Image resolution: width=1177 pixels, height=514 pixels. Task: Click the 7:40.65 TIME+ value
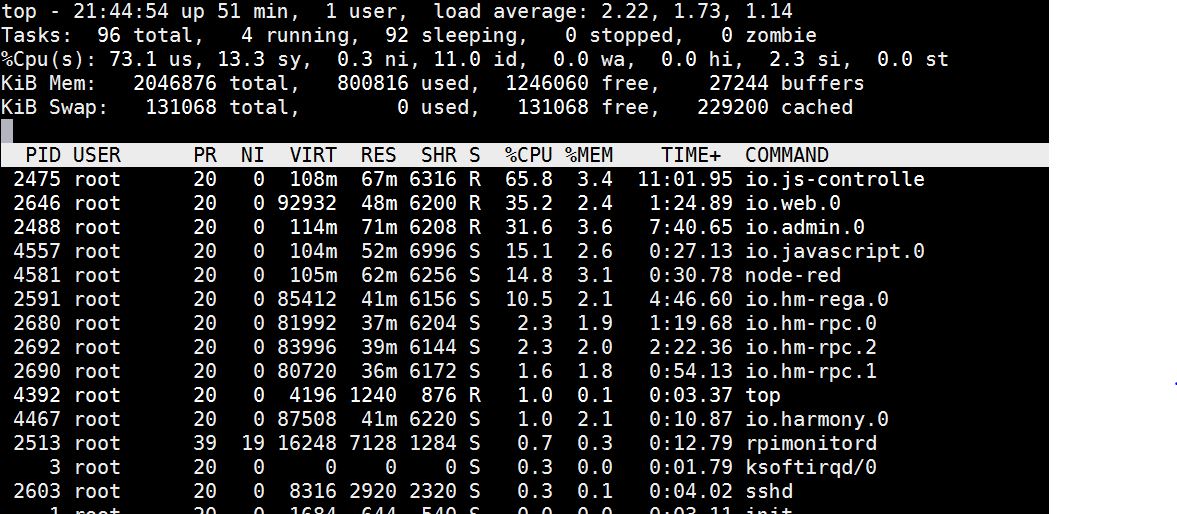[x=691, y=227]
